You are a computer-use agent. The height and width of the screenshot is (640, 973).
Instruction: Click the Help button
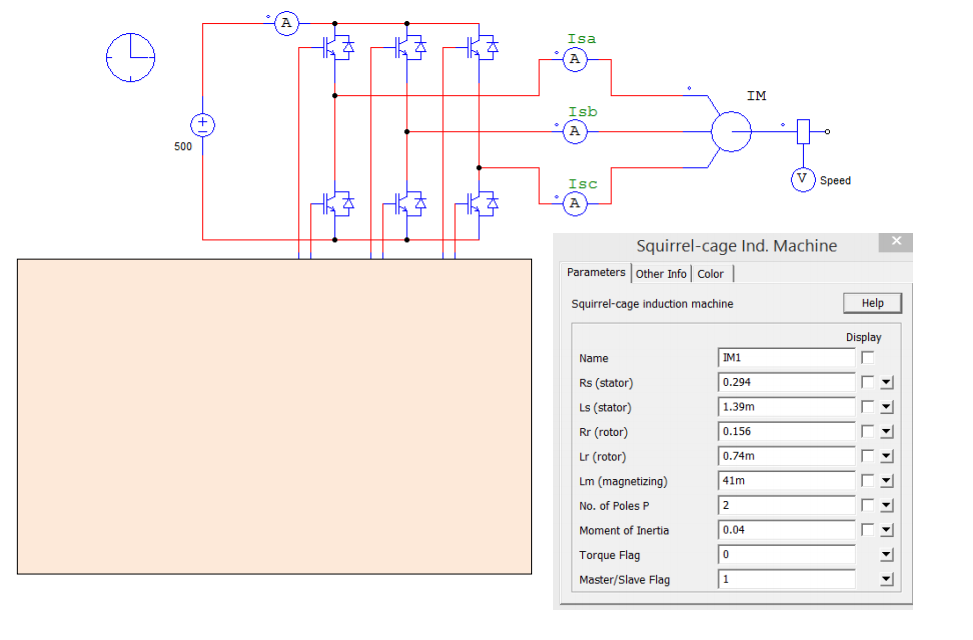(x=871, y=303)
